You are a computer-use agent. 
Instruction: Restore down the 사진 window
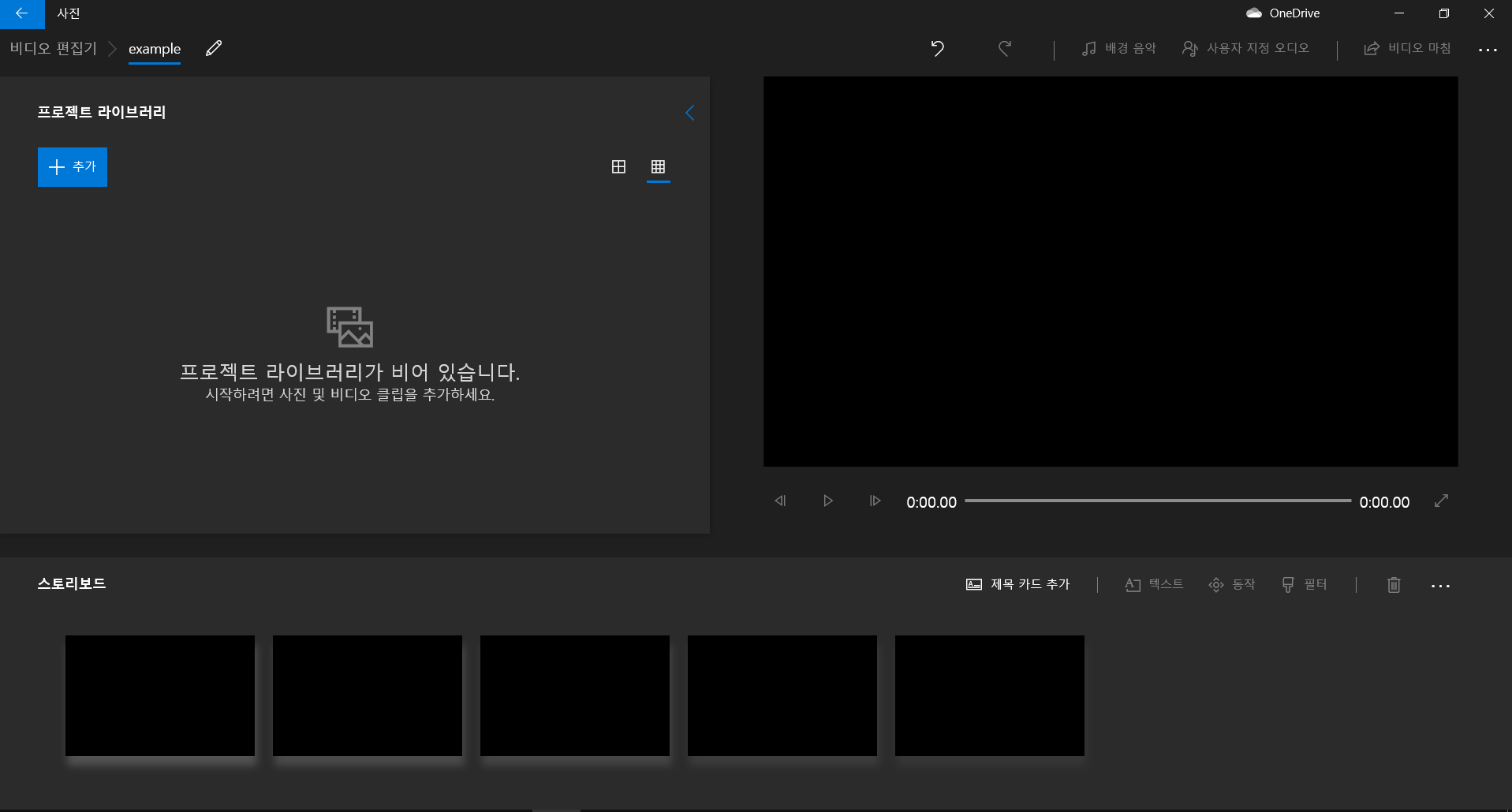pos(1444,13)
